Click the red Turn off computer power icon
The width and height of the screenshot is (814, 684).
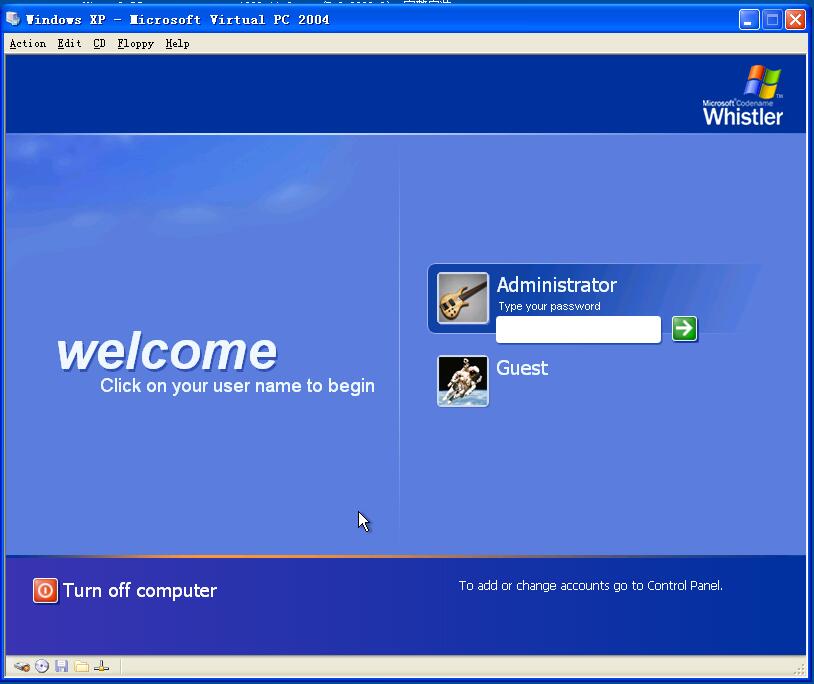pos(45,591)
